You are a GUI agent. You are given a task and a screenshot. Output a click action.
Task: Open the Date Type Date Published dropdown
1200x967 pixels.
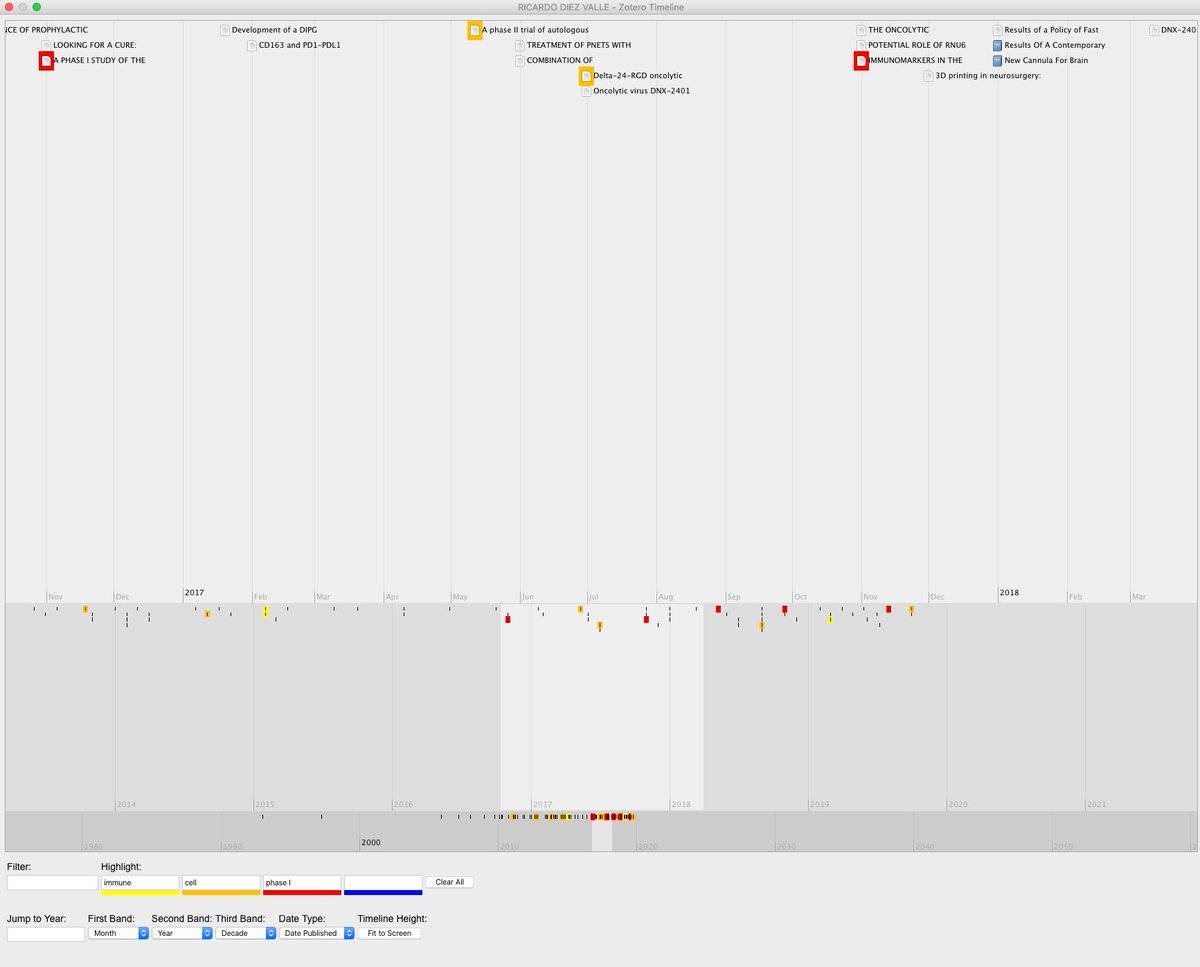(317, 933)
